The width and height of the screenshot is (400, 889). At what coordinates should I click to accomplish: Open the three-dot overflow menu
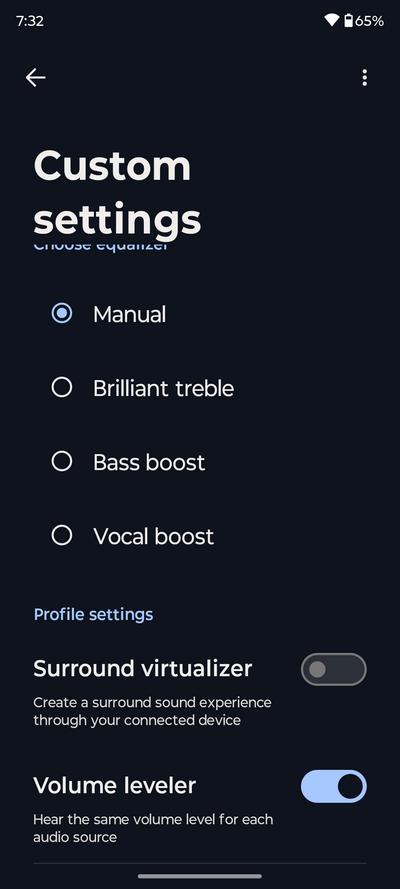click(364, 78)
